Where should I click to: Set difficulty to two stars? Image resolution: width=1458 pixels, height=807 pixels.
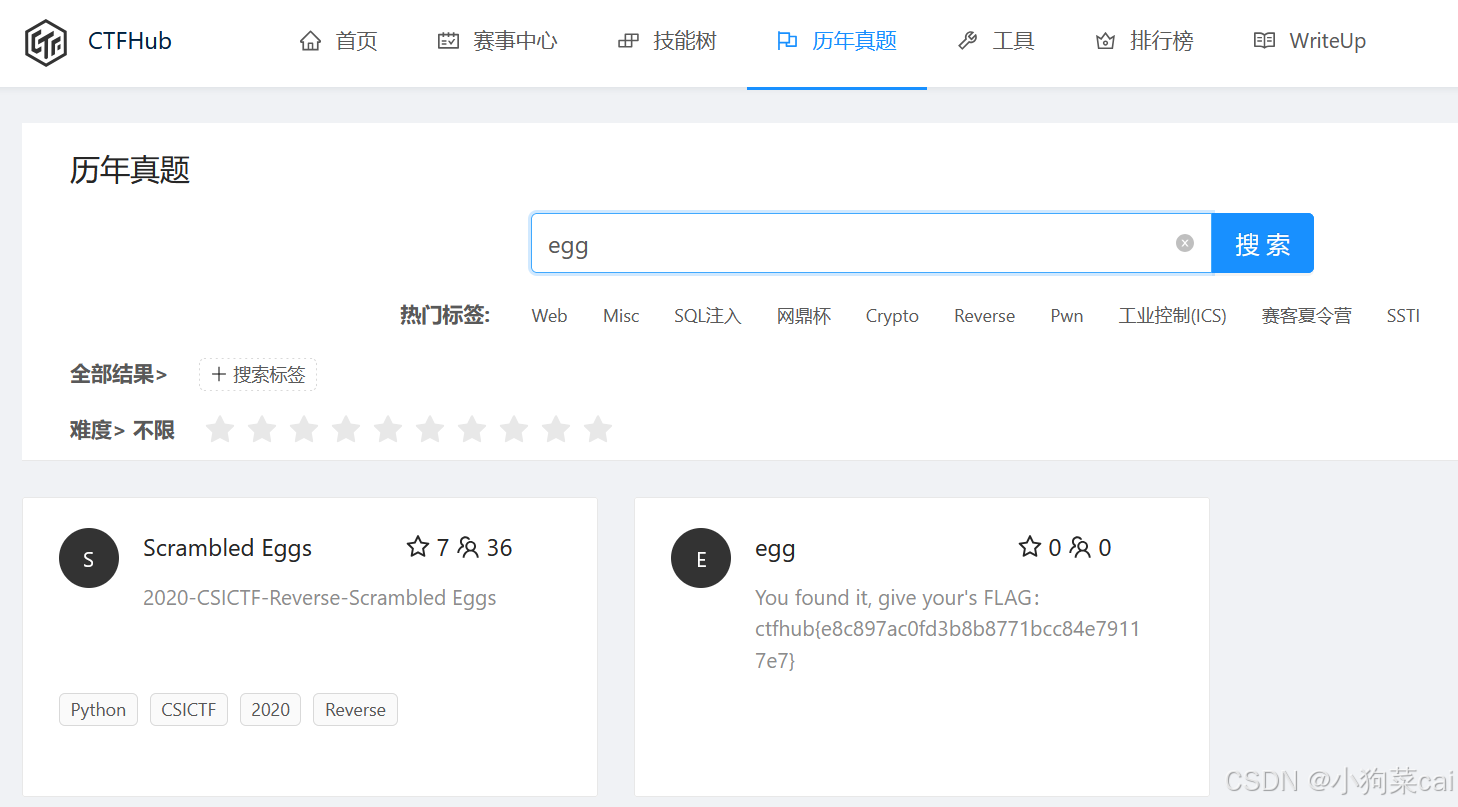coord(262,430)
